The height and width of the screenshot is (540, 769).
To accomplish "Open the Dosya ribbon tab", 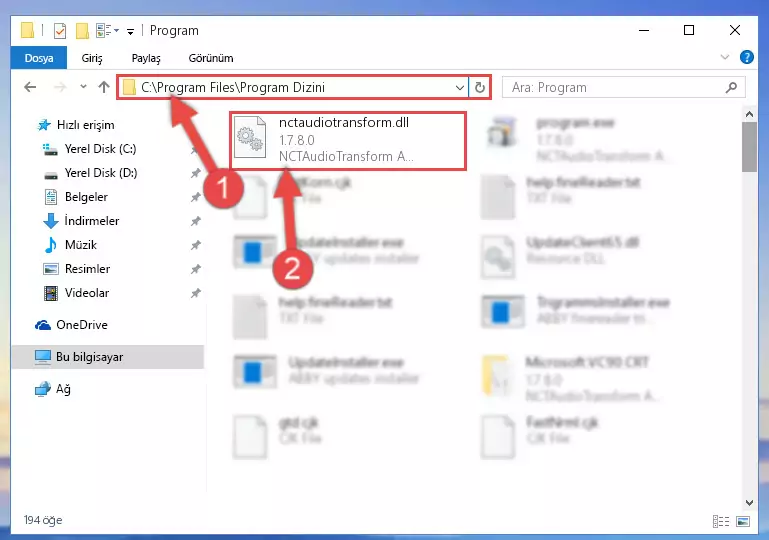I will click(39, 58).
